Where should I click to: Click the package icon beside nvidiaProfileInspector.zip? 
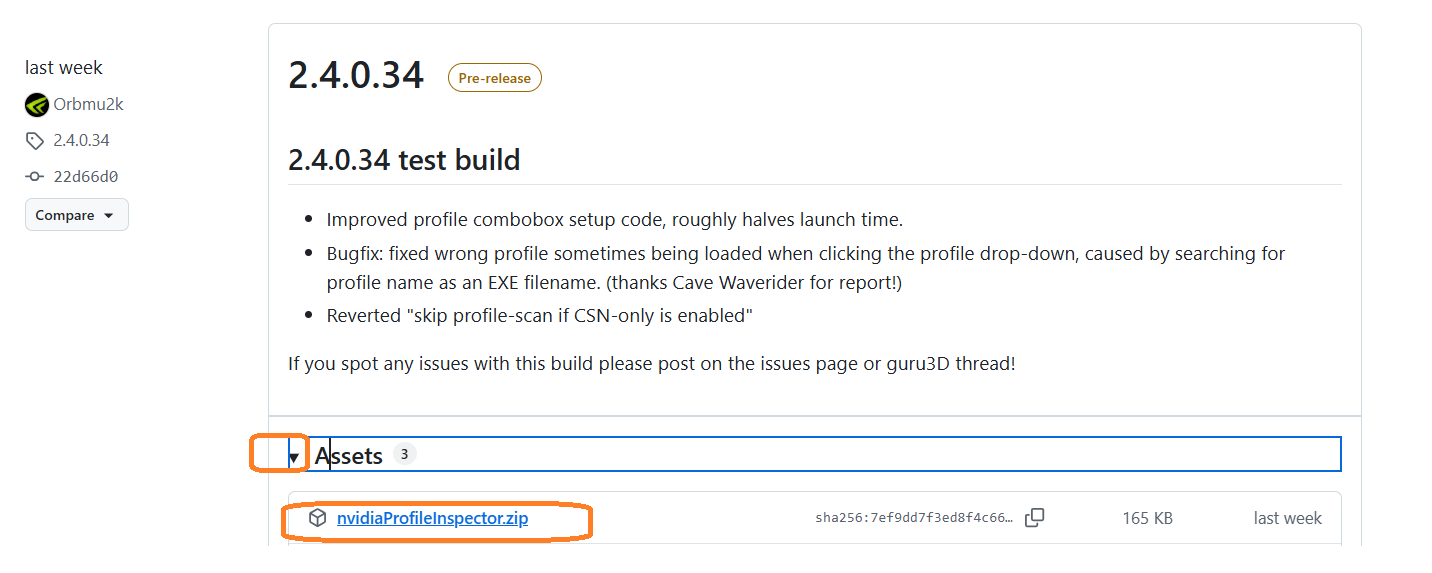pos(318,518)
